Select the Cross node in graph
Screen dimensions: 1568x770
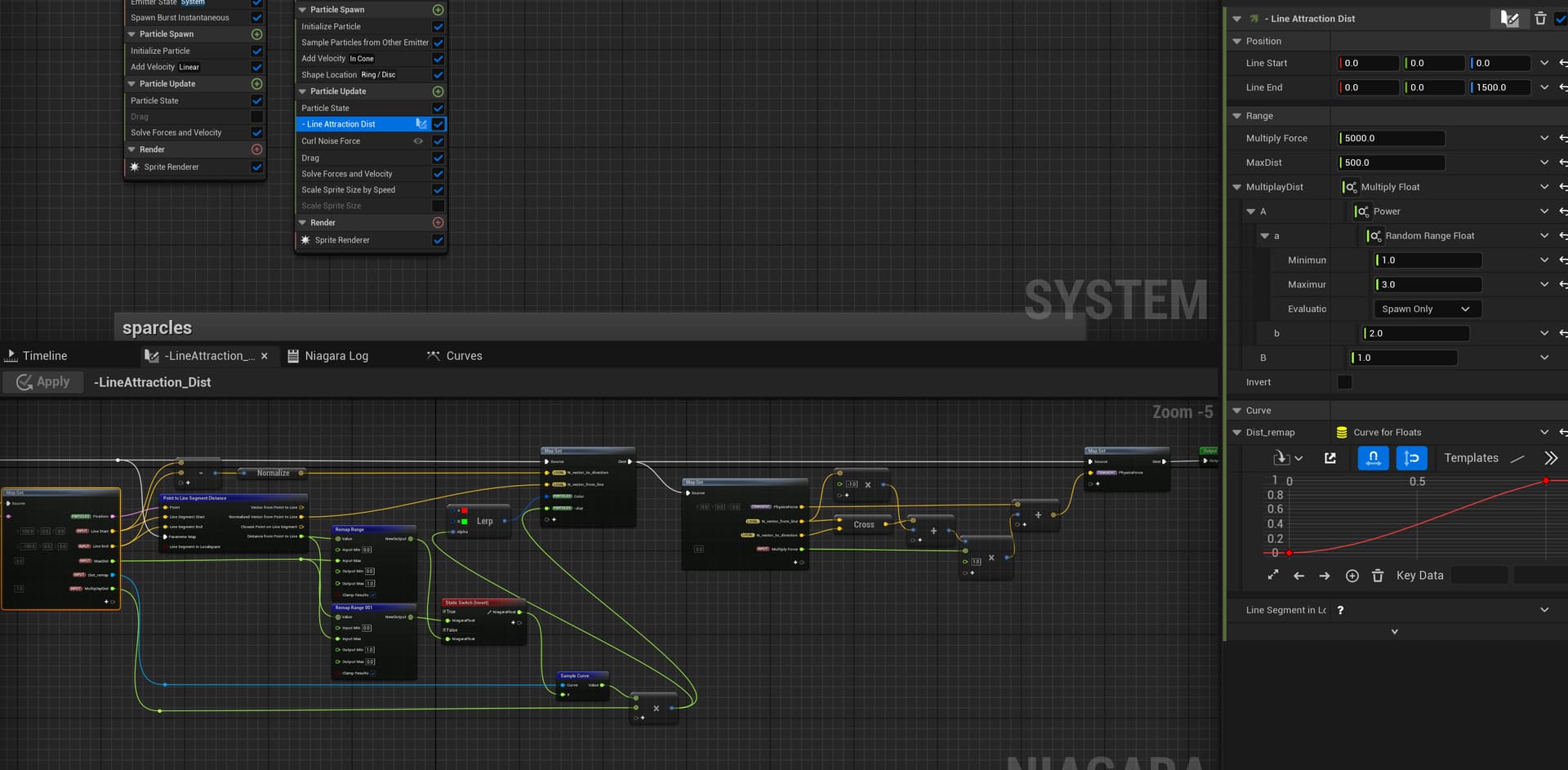click(863, 524)
